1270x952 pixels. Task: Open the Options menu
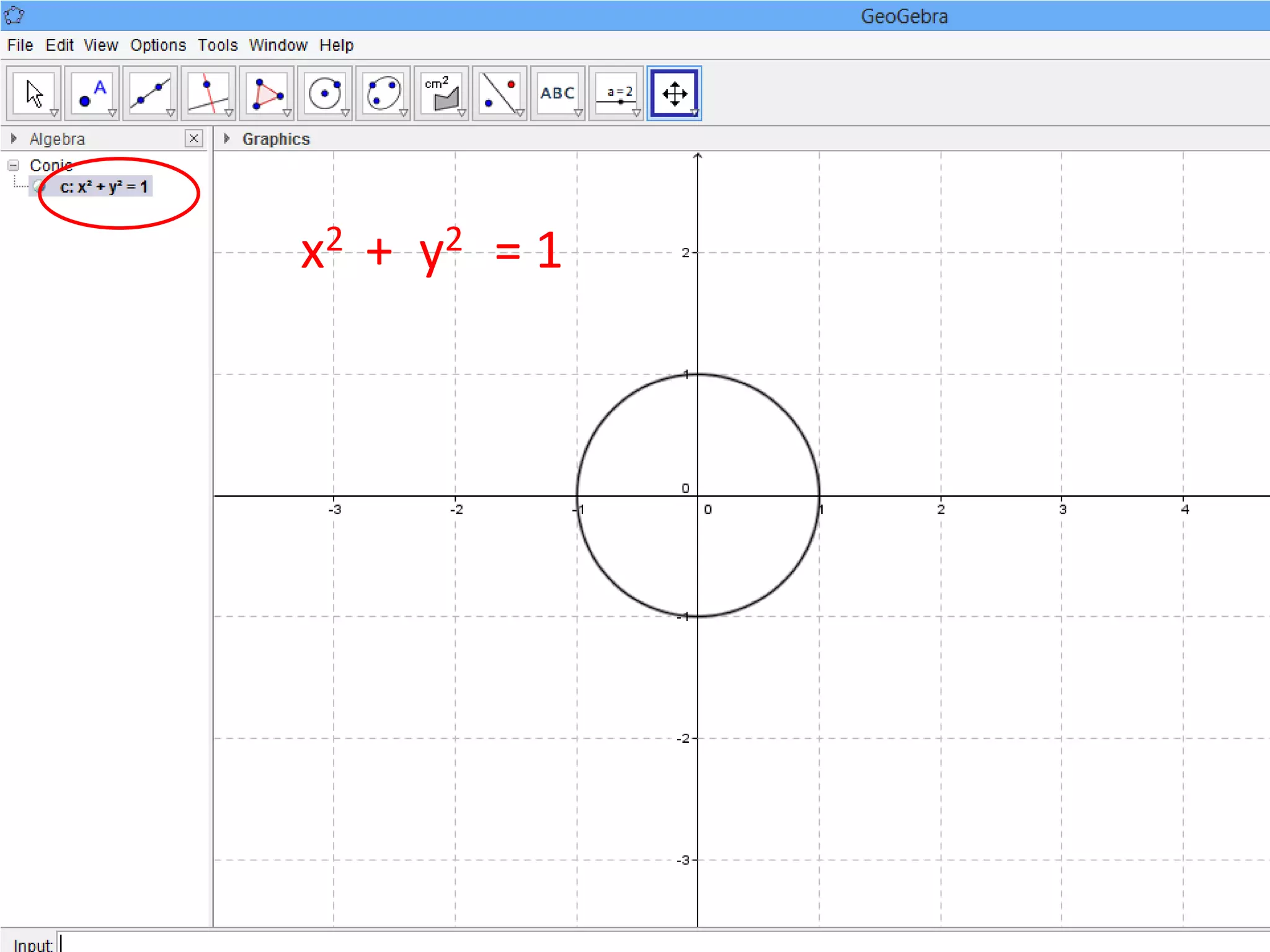[158, 45]
